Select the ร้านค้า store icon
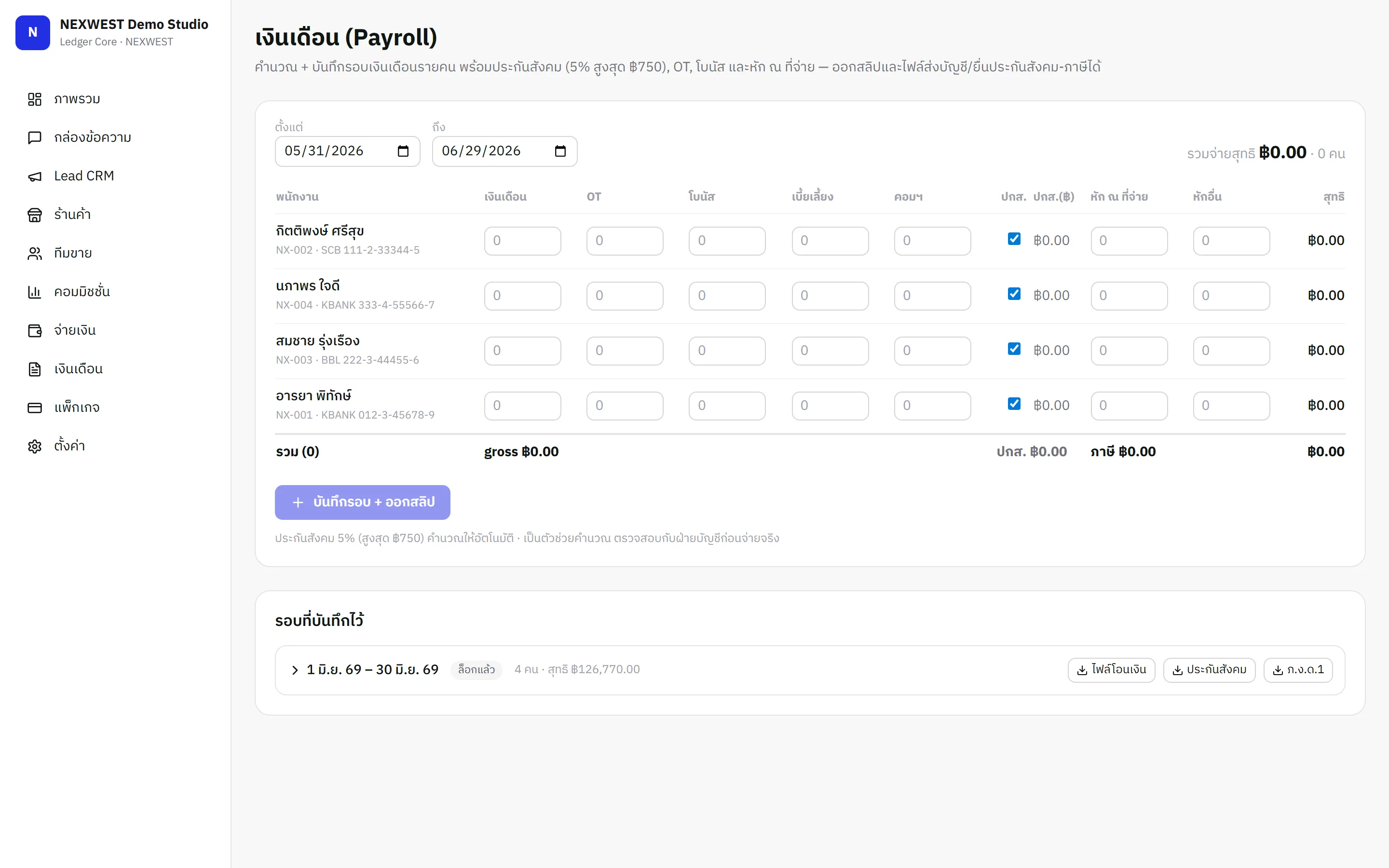1389x868 pixels. (x=34, y=215)
